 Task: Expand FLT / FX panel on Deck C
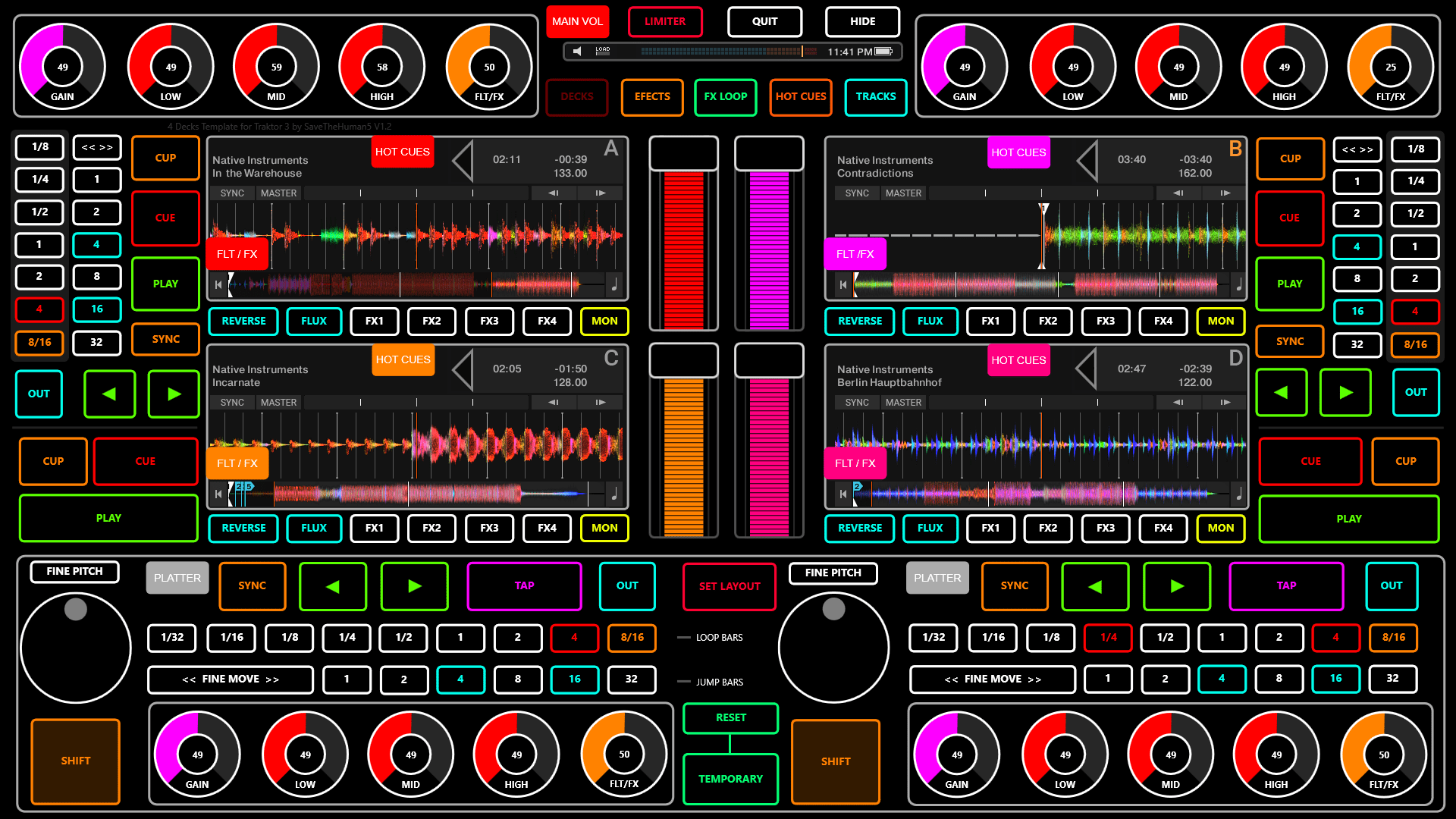pyautogui.click(x=237, y=463)
